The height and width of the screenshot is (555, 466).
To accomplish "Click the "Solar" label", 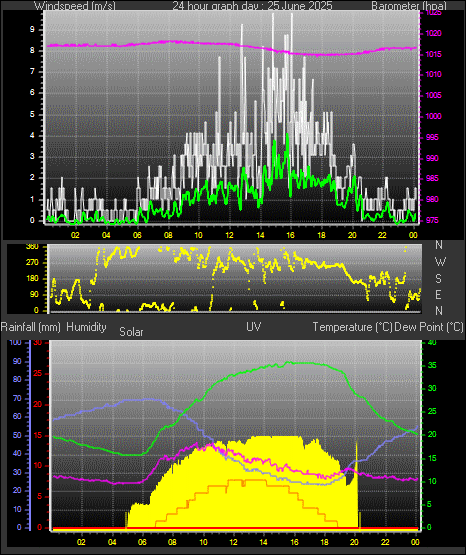I will (131, 332).
